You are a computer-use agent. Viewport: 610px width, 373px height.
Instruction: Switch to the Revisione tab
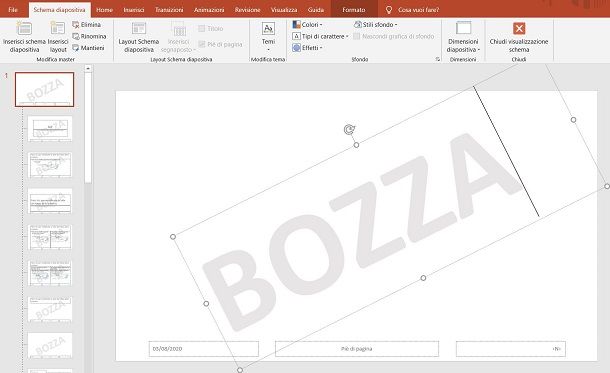(x=247, y=10)
